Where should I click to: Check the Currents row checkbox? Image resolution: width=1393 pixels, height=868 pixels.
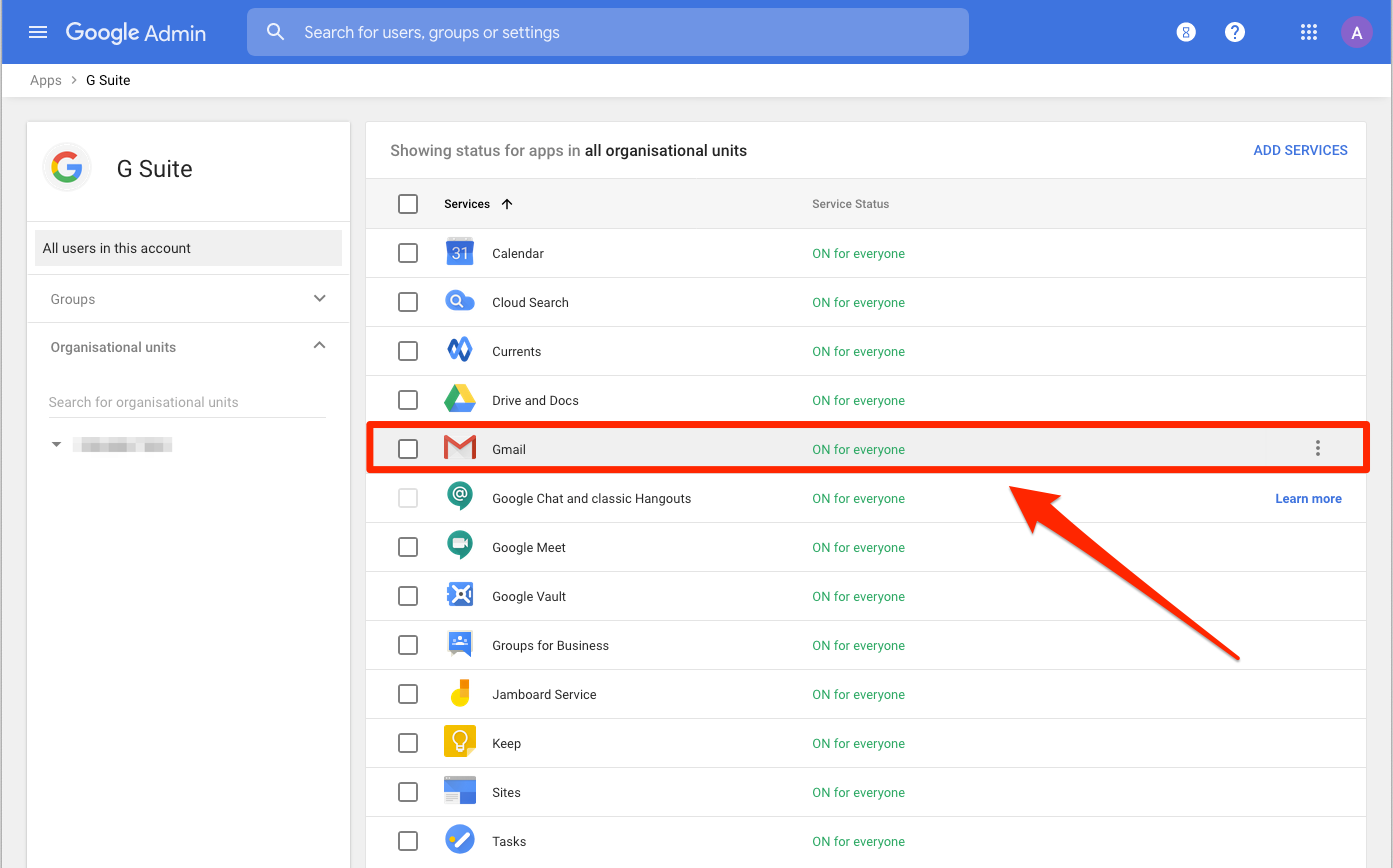coord(408,351)
